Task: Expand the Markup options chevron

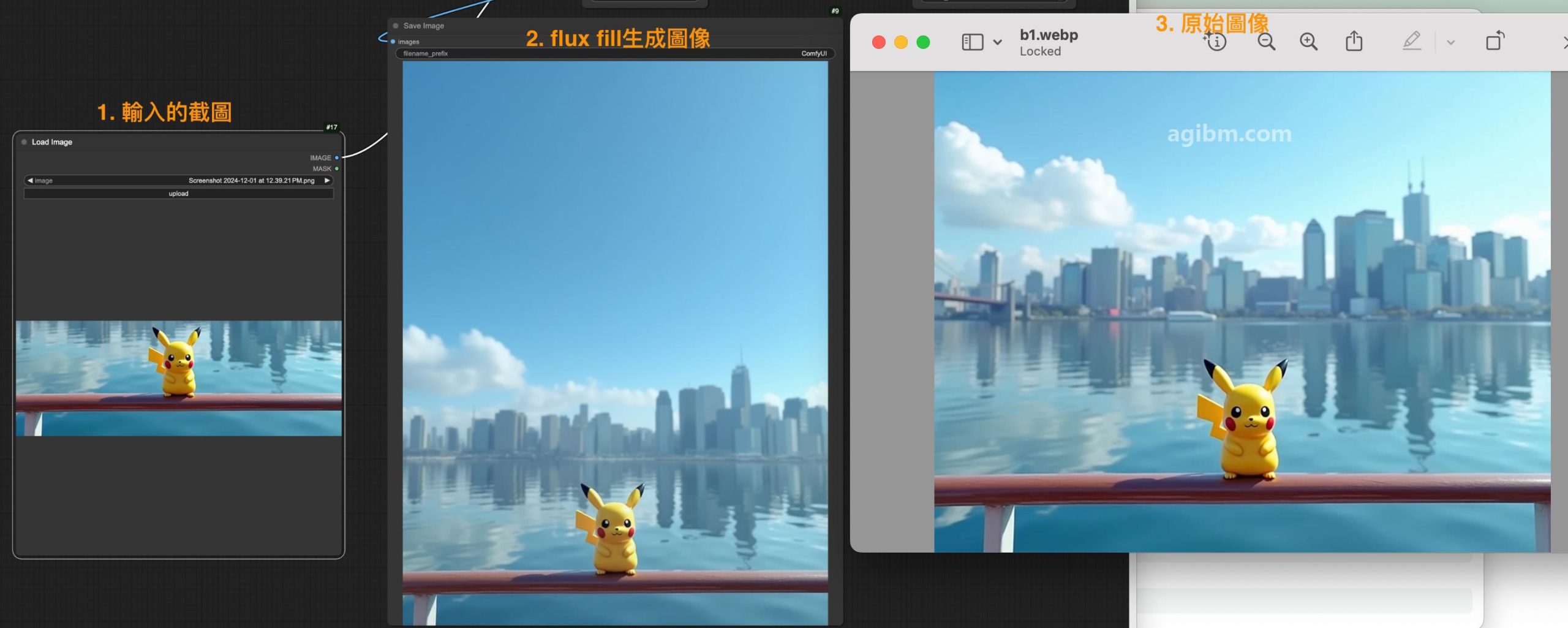Action: click(1450, 42)
